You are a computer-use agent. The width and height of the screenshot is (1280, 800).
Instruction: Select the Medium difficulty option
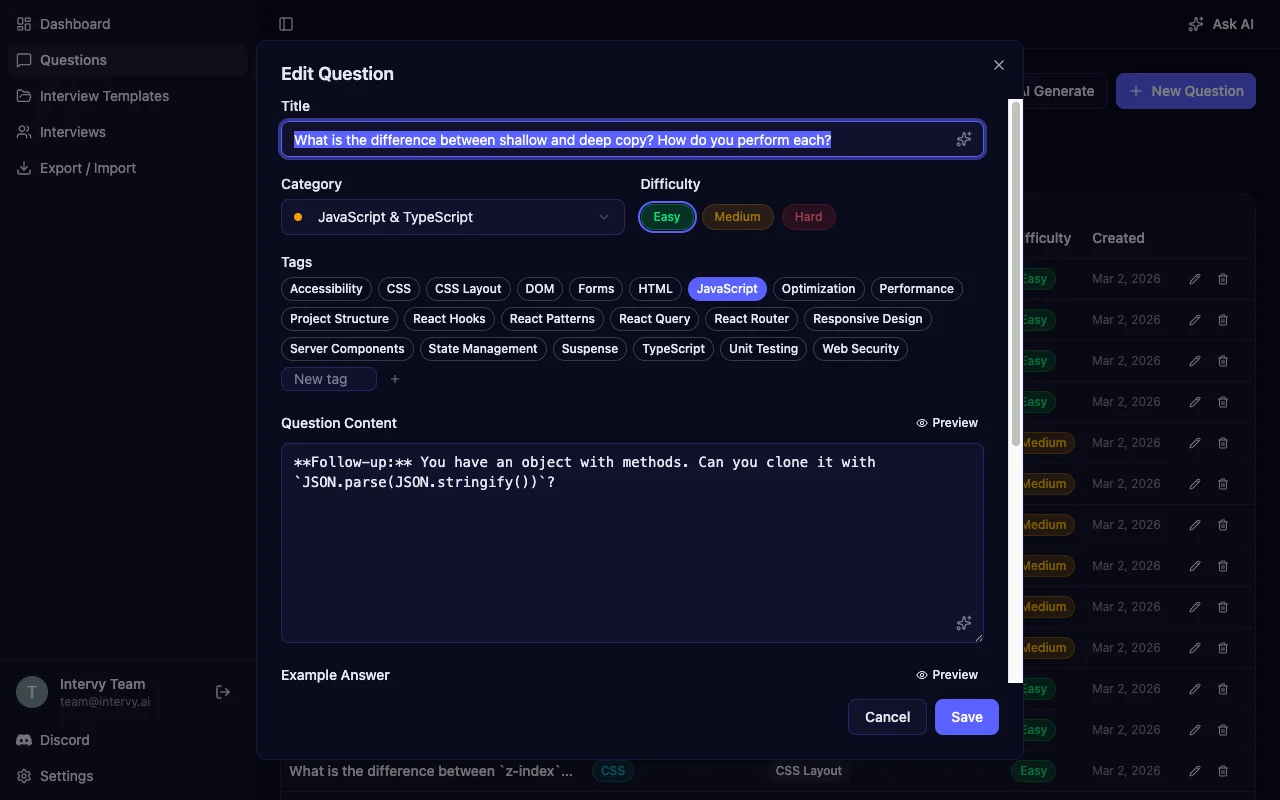coord(737,217)
